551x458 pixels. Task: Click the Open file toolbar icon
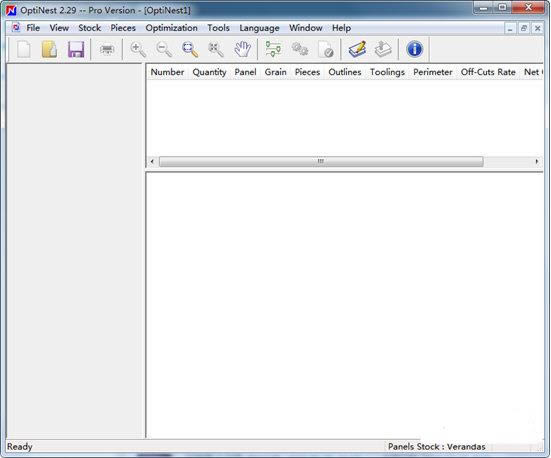pyautogui.click(x=50, y=49)
